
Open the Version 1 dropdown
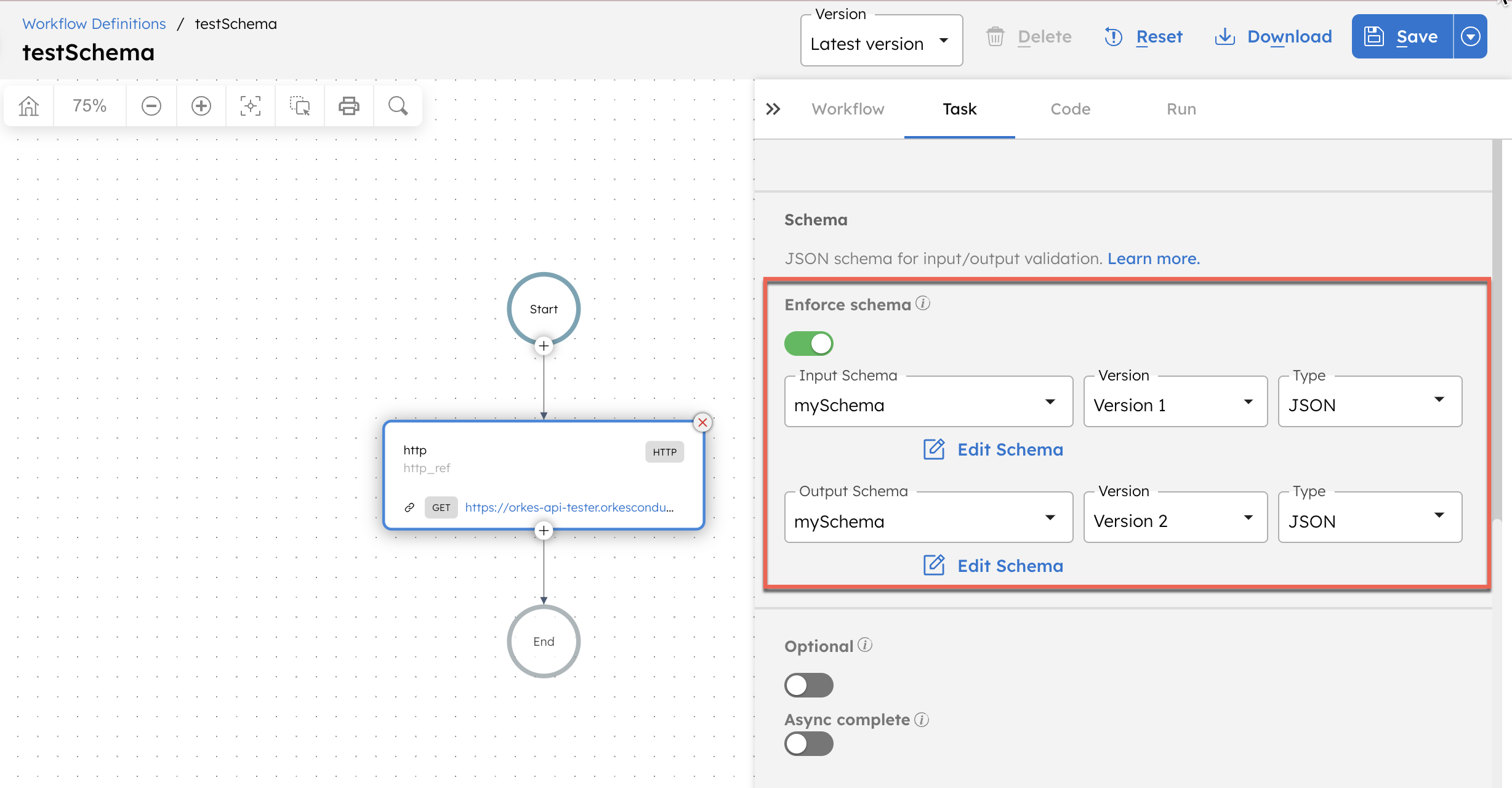pyautogui.click(x=1175, y=402)
